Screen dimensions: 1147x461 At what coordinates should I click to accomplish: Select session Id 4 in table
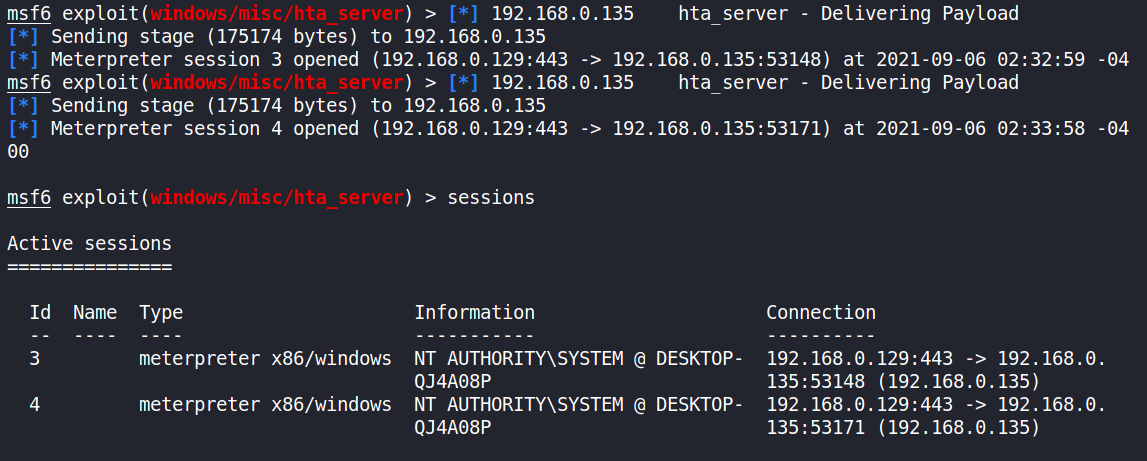pos(35,404)
